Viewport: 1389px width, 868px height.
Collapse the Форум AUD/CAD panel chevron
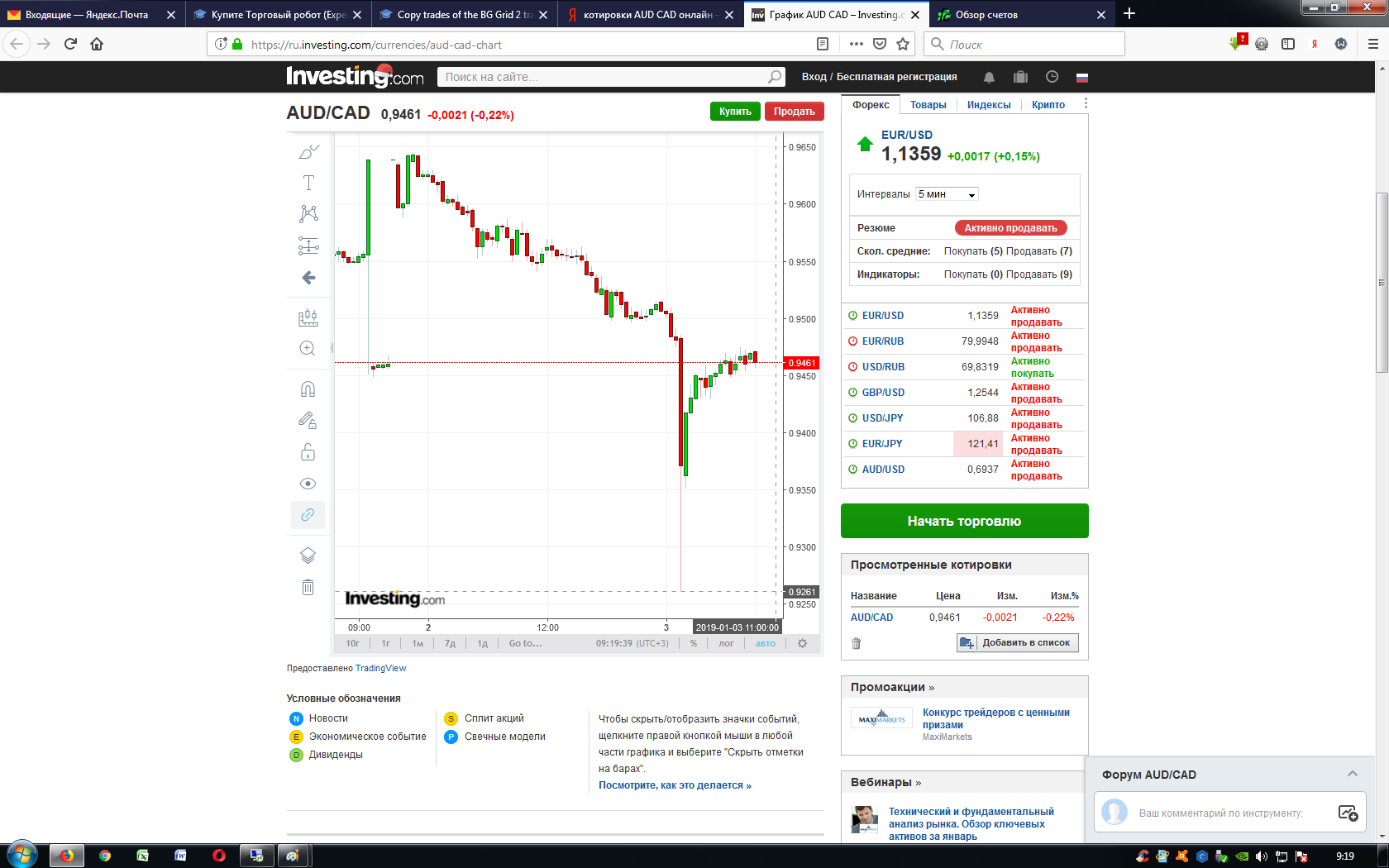coord(1353,774)
